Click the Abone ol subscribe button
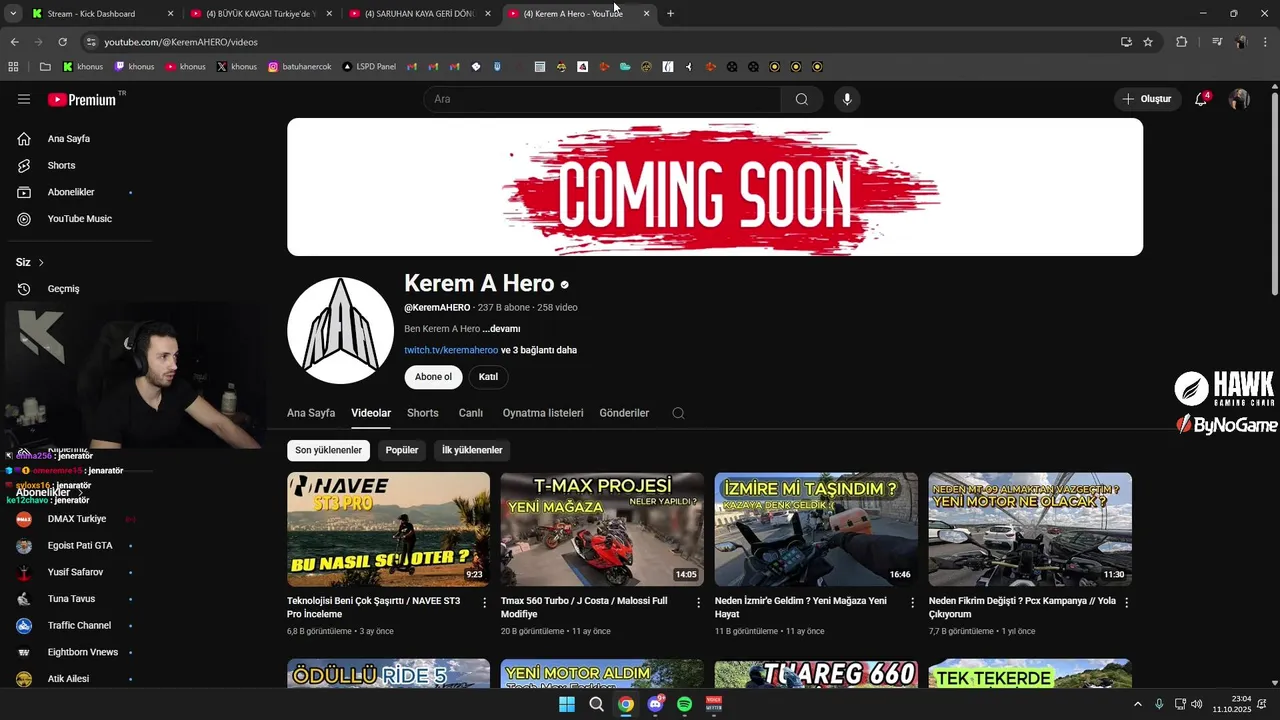Screen dimensions: 1280x720 pos(433,377)
